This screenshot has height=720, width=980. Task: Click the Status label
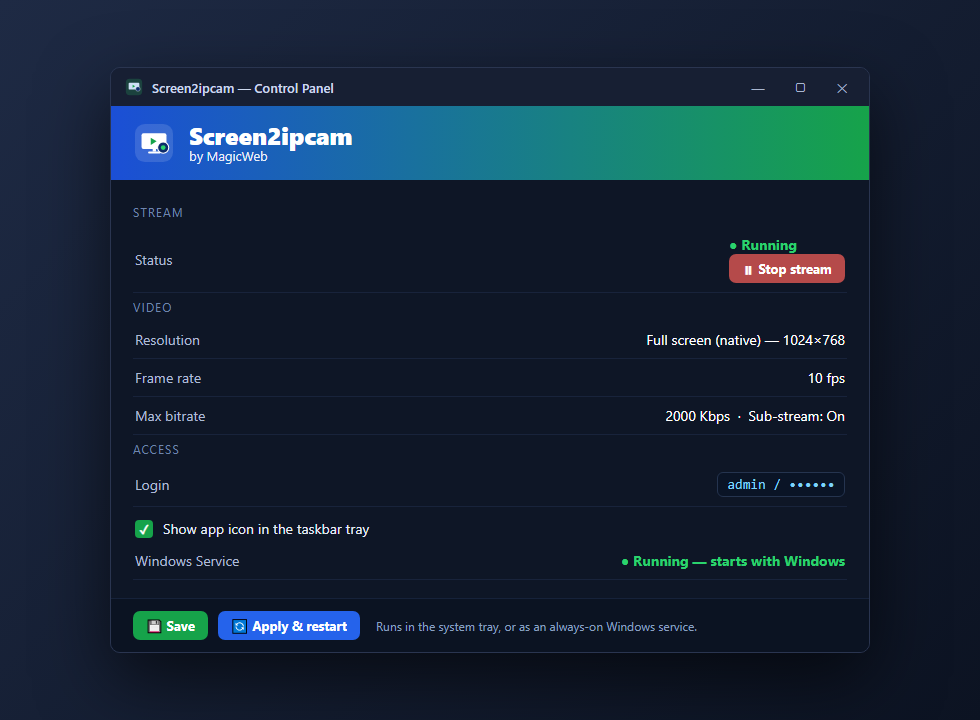click(x=154, y=260)
